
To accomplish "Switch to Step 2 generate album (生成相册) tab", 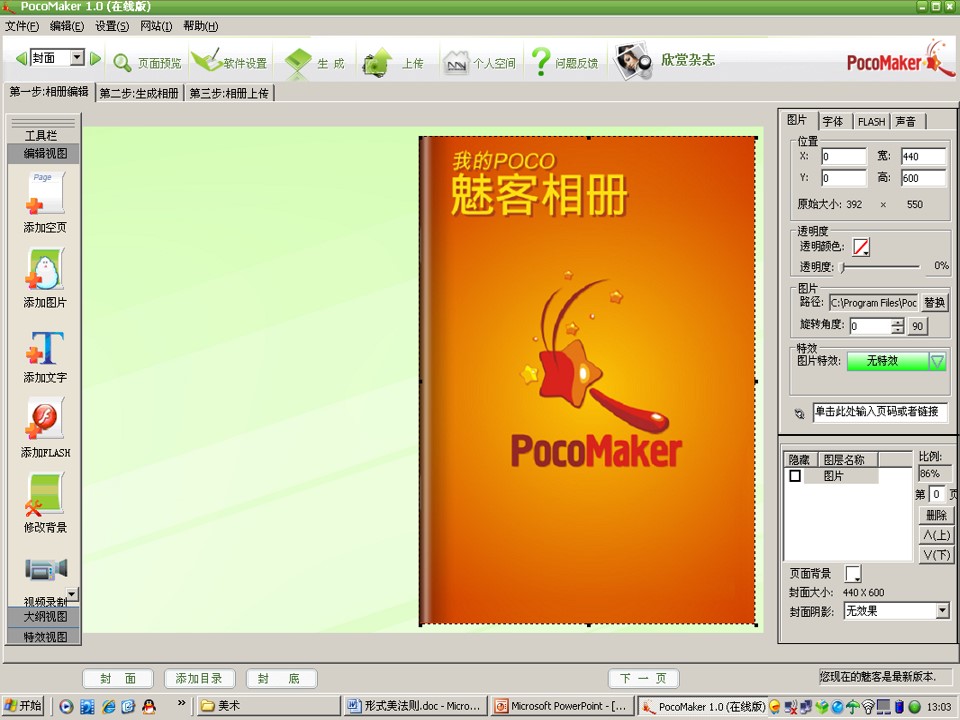I will point(139,93).
